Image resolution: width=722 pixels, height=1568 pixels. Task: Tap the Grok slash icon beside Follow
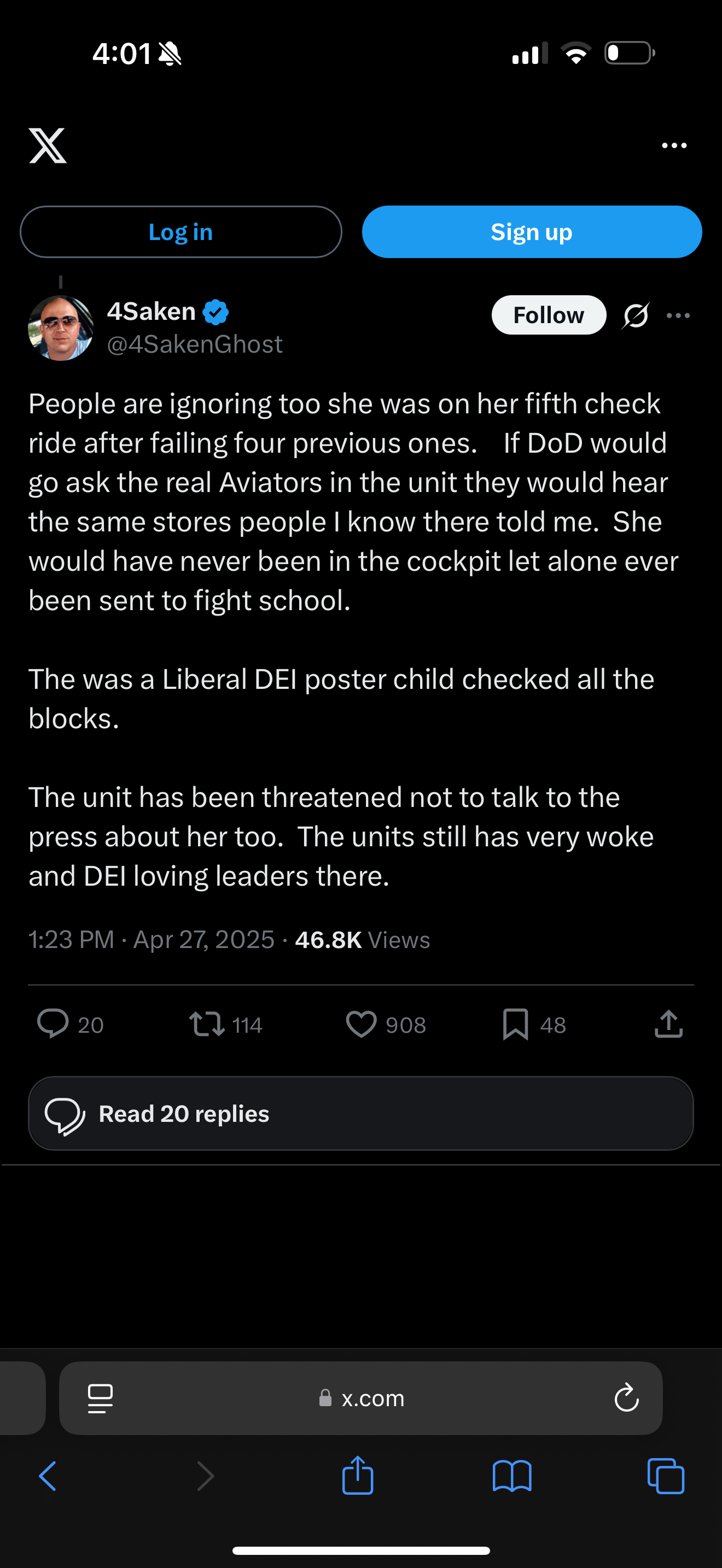click(636, 315)
